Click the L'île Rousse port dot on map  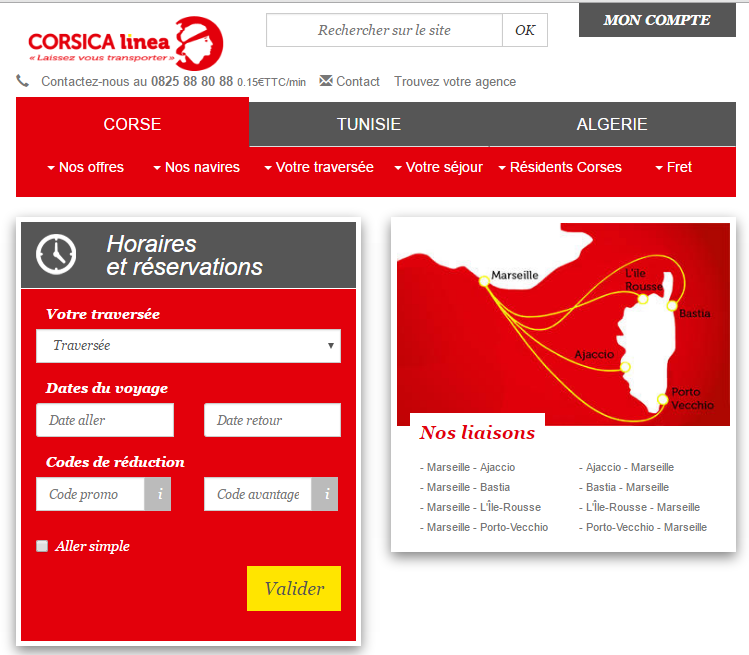(643, 299)
